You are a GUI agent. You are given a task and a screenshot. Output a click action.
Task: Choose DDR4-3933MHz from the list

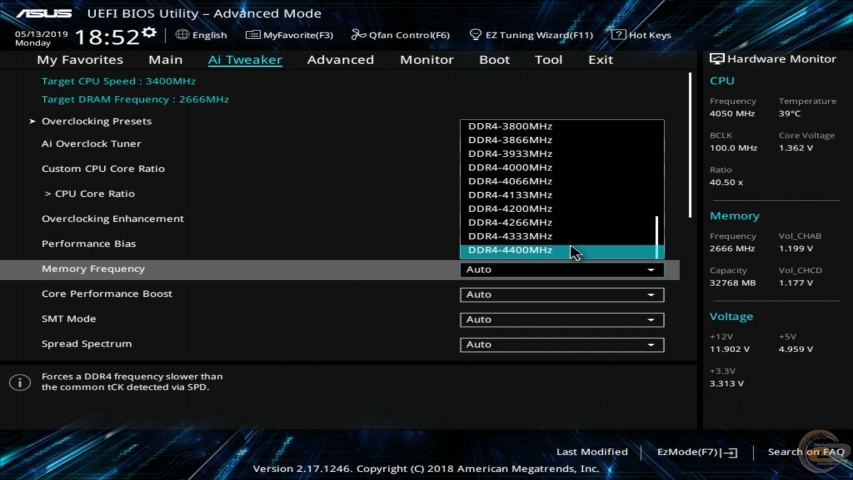tap(510, 153)
